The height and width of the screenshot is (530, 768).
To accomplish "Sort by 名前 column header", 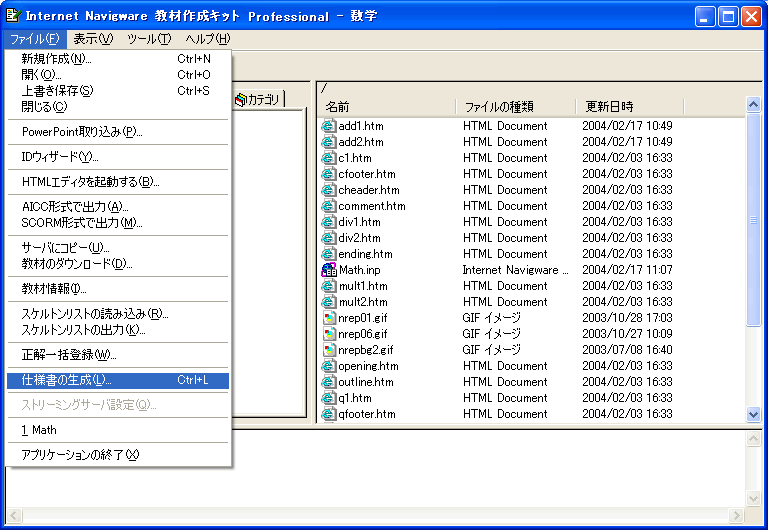I will 386,106.
